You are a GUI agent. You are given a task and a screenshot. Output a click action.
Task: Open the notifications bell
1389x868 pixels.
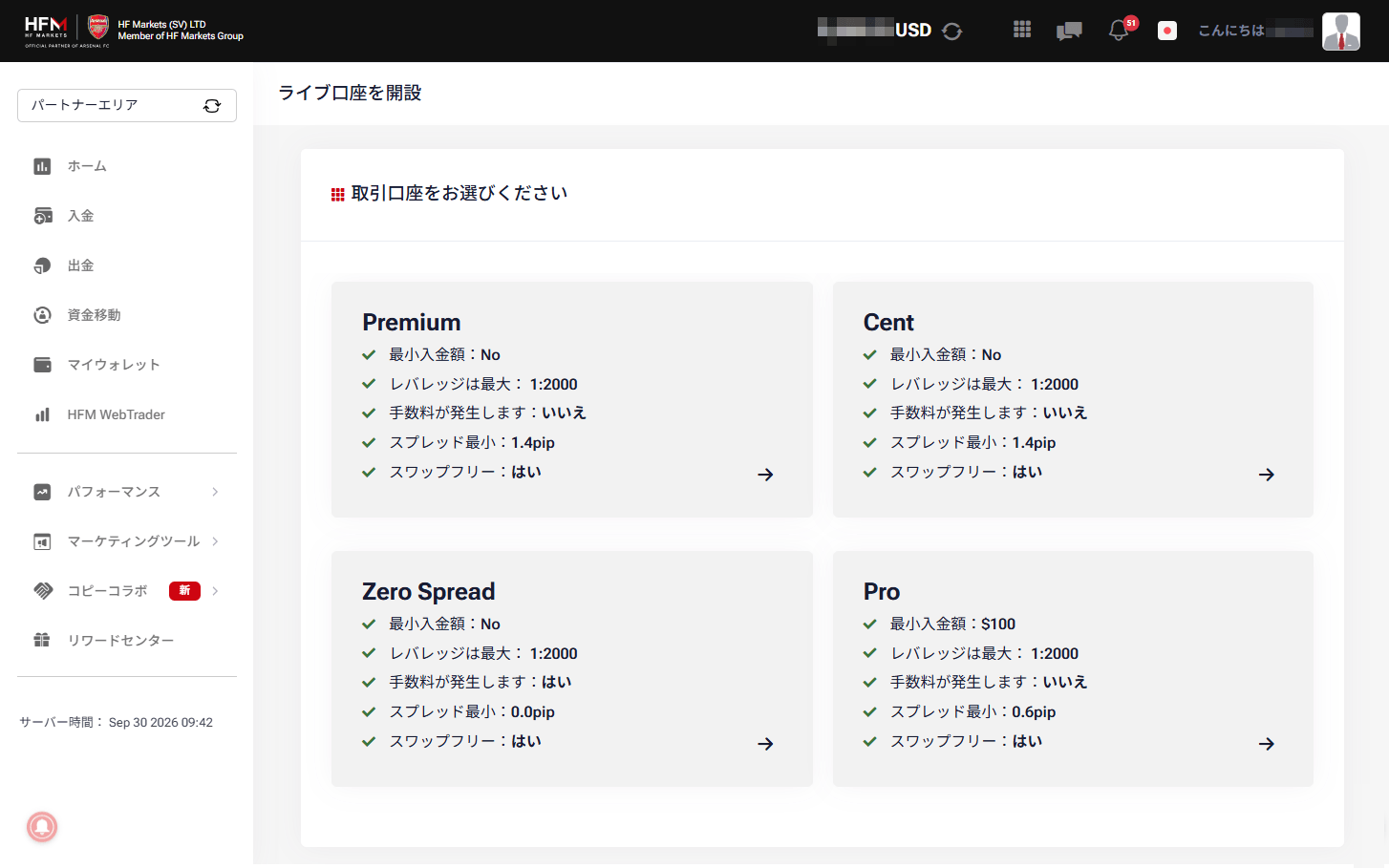1119,31
